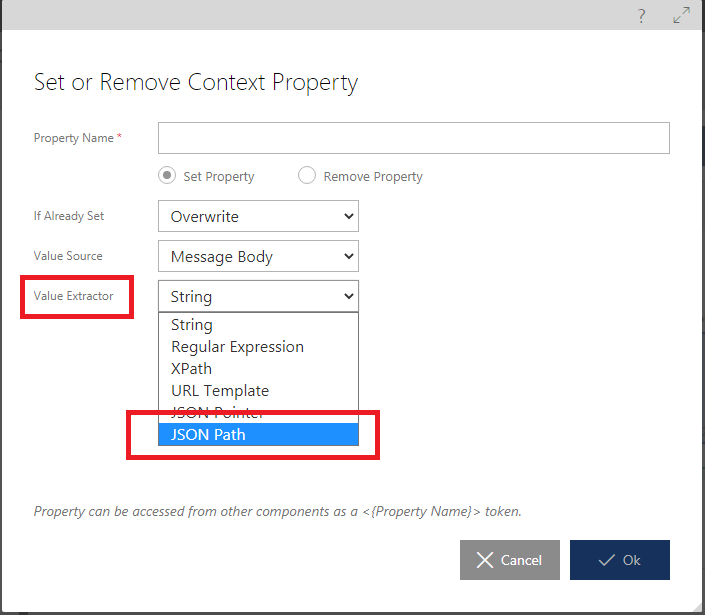Click into the Property Name text field
Viewport: 705px width, 615px height.
[x=413, y=138]
